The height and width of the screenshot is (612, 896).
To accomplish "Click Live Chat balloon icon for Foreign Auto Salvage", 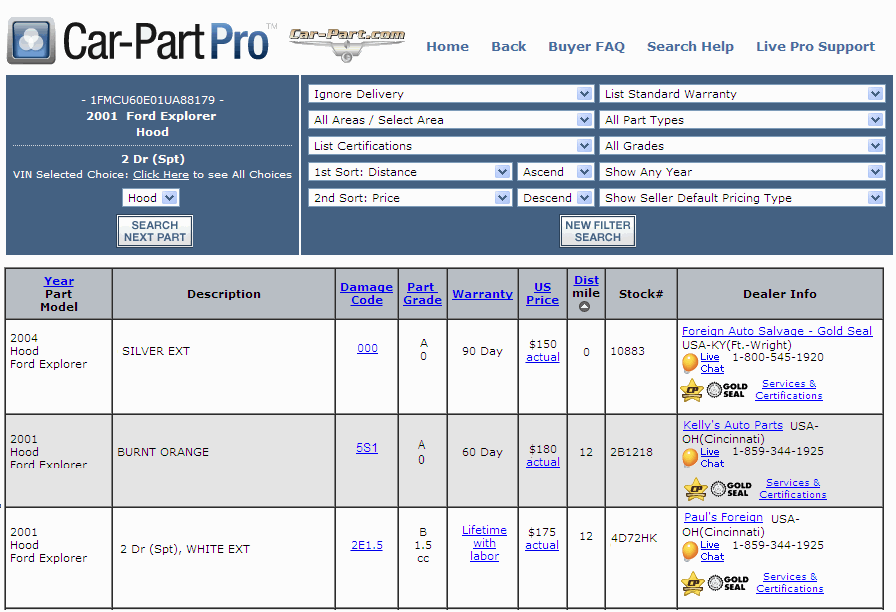I will point(690,363).
